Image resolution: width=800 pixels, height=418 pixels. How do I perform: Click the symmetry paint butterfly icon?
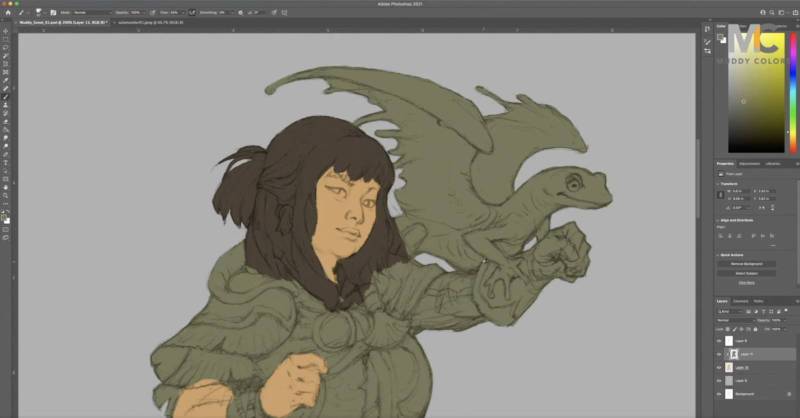284,12
